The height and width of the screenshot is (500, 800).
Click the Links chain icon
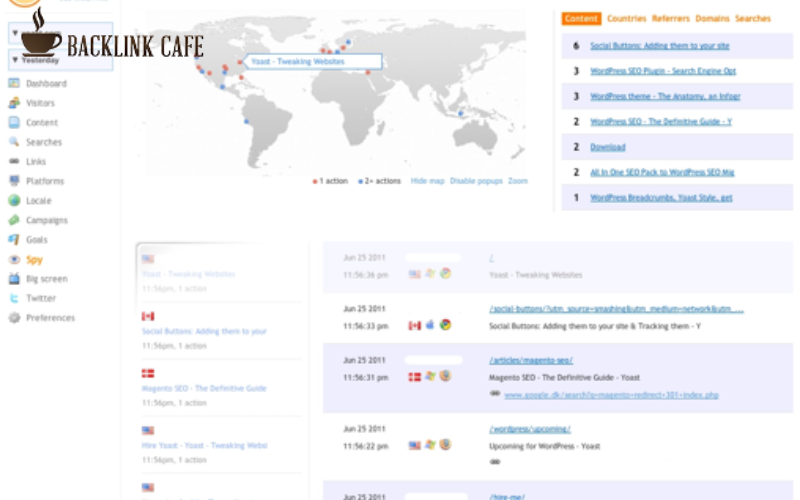[14, 161]
